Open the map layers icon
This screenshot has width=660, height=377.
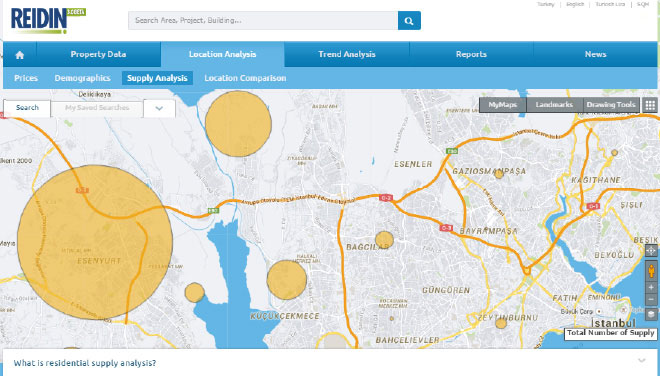pyautogui.click(x=651, y=314)
